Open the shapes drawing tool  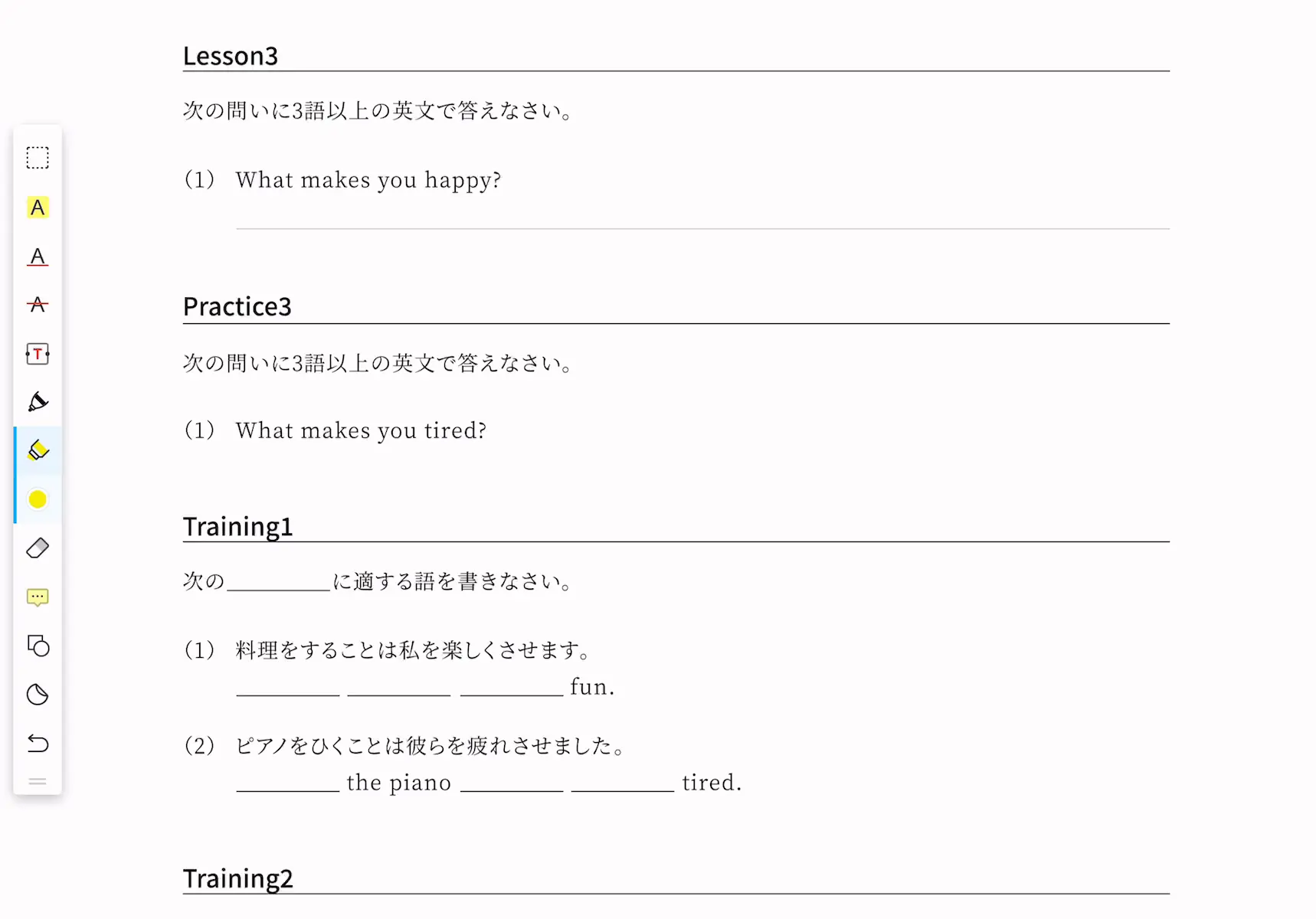pos(38,646)
